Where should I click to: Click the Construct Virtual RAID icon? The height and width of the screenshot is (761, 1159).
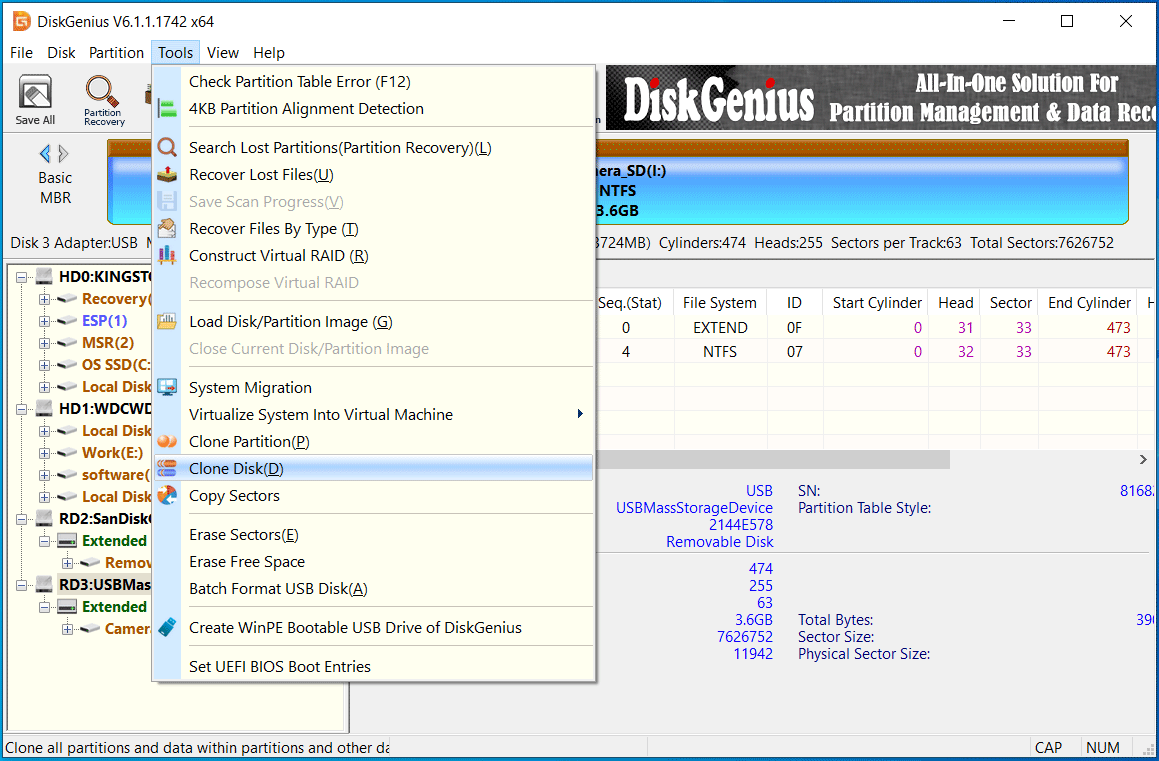pyautogui.click(x=168, y=255)
